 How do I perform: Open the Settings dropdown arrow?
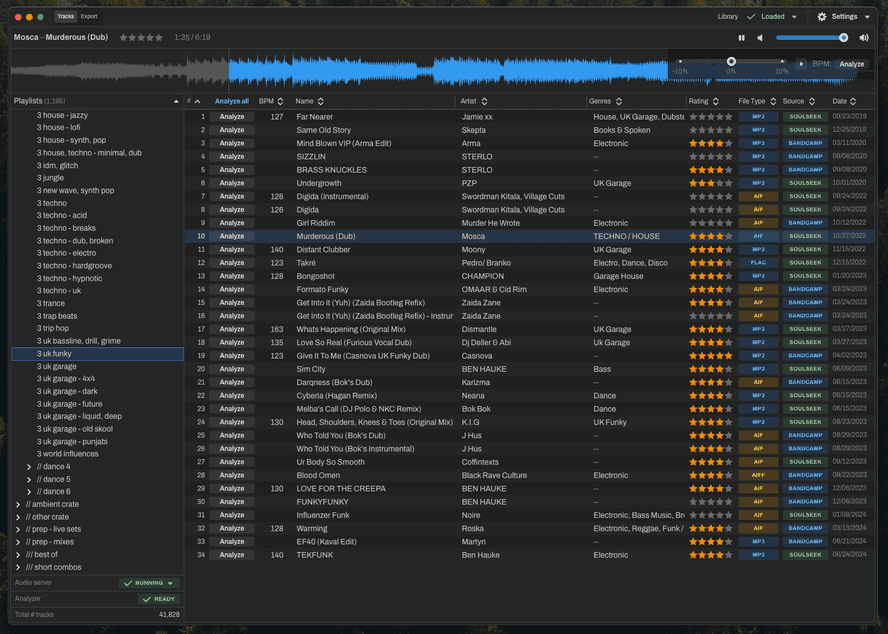[x=867, y=17]
